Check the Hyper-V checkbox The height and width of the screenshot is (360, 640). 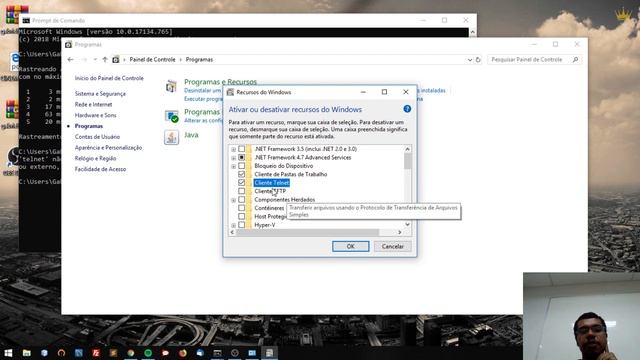click(x=242, y=225)
